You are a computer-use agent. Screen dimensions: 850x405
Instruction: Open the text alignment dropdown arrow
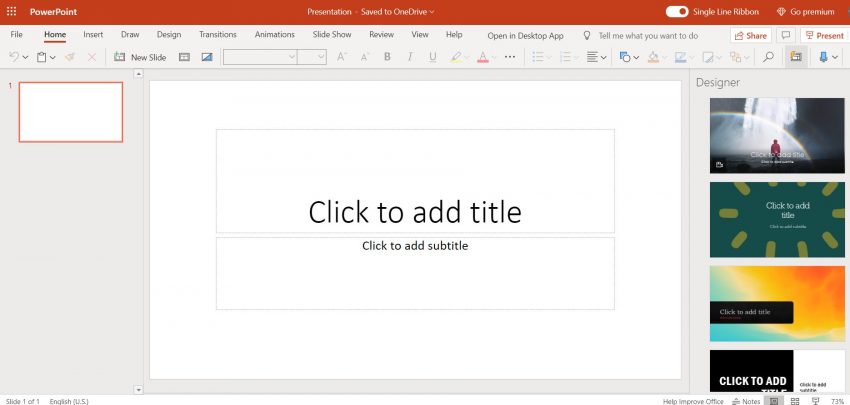click(603, 57)
